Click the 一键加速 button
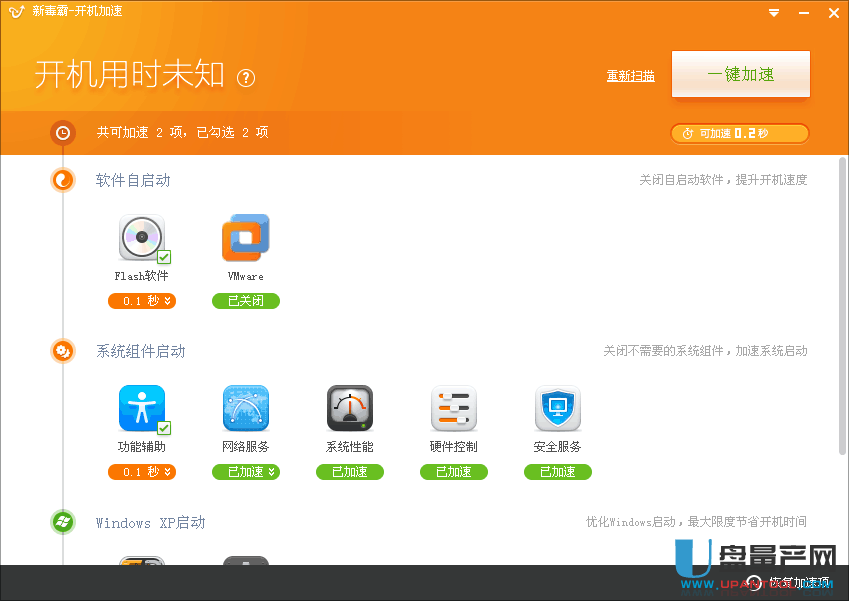The image size is (849, 601). (740, 75)
